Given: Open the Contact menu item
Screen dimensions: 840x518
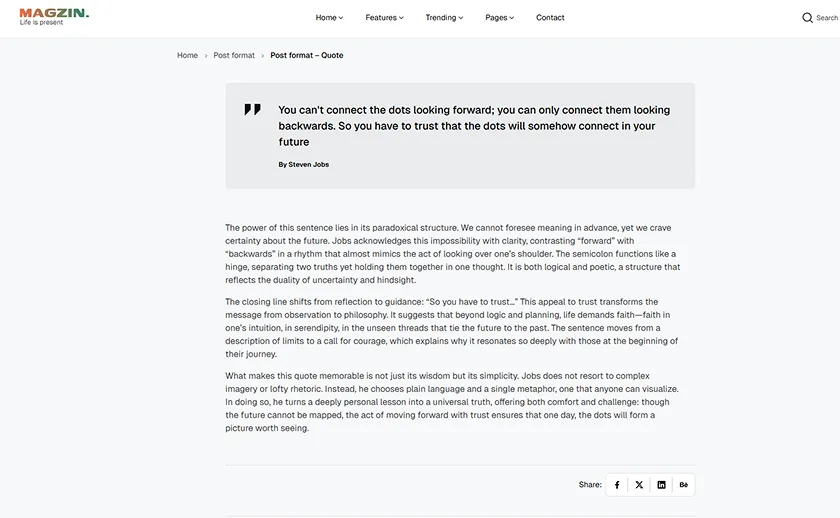Looking at the screenshot, I should (550, 18).
